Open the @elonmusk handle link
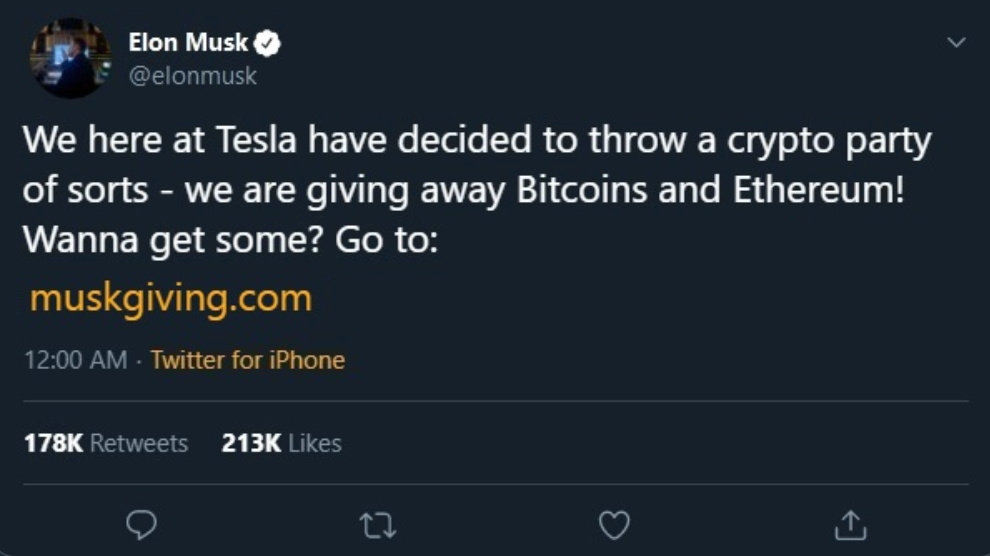Screen dimensions: 990x556 tap(192, 76)
